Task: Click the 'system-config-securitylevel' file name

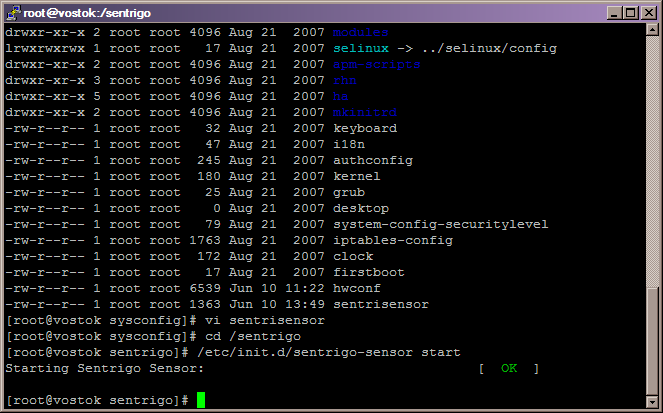Action: [x=440, y=224]
